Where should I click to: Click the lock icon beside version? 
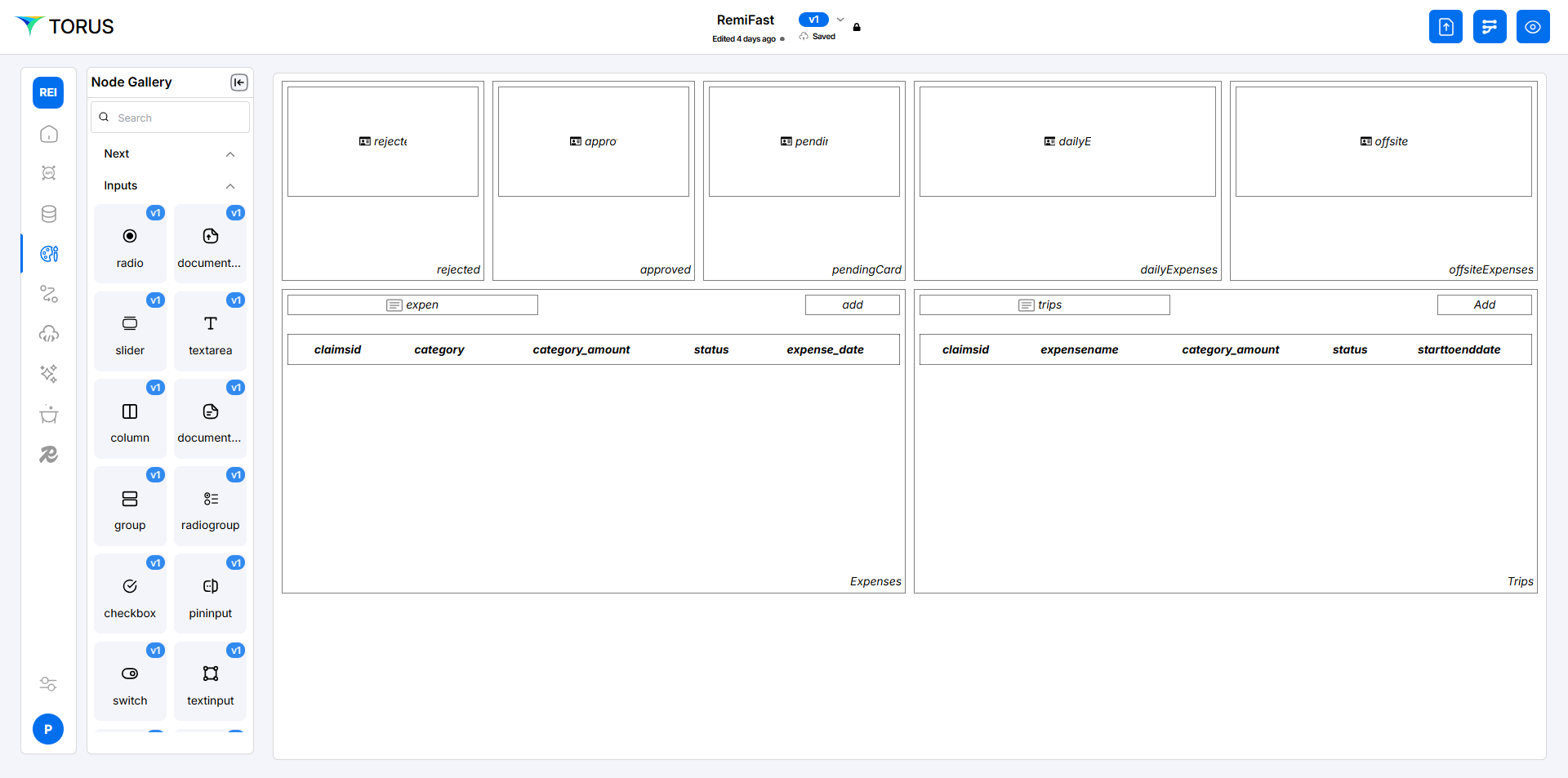click(x=857, y=27)
